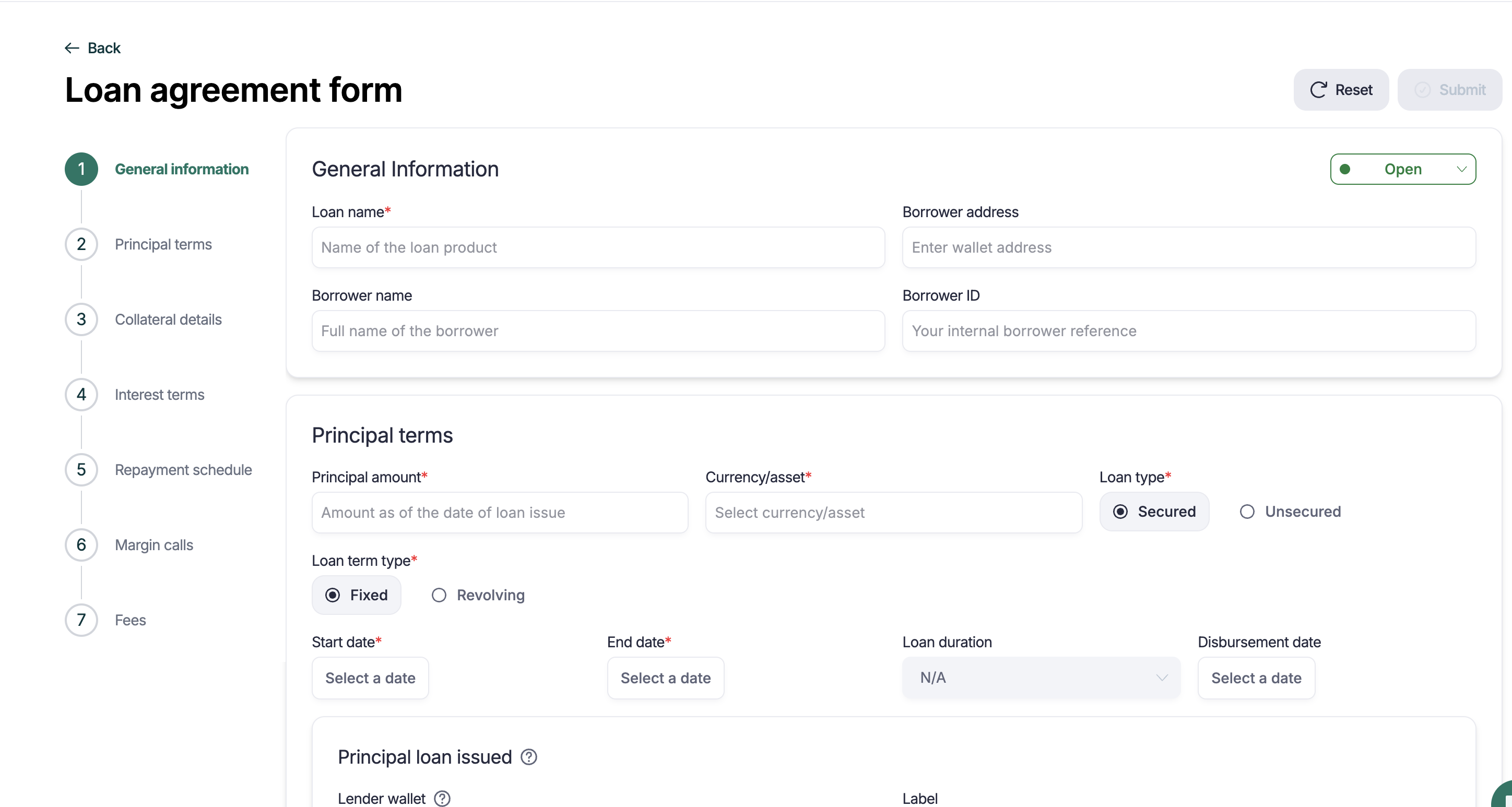Select the Unsecured loan type

click(x=1247, y=512)
